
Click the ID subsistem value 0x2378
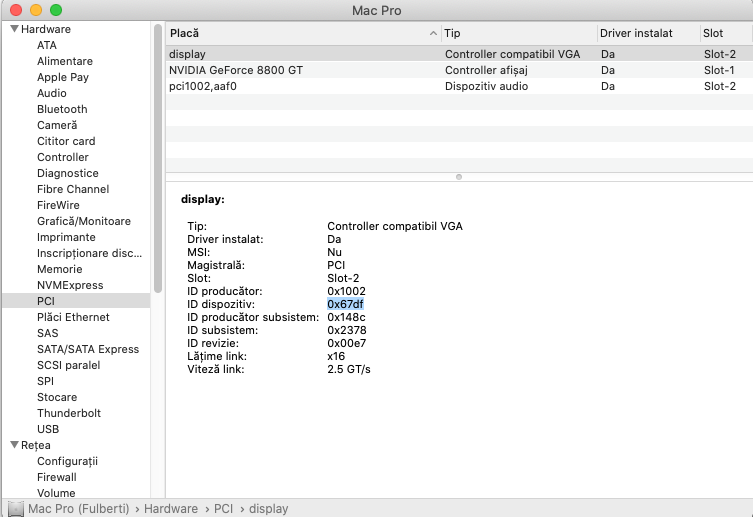point(347,330)
